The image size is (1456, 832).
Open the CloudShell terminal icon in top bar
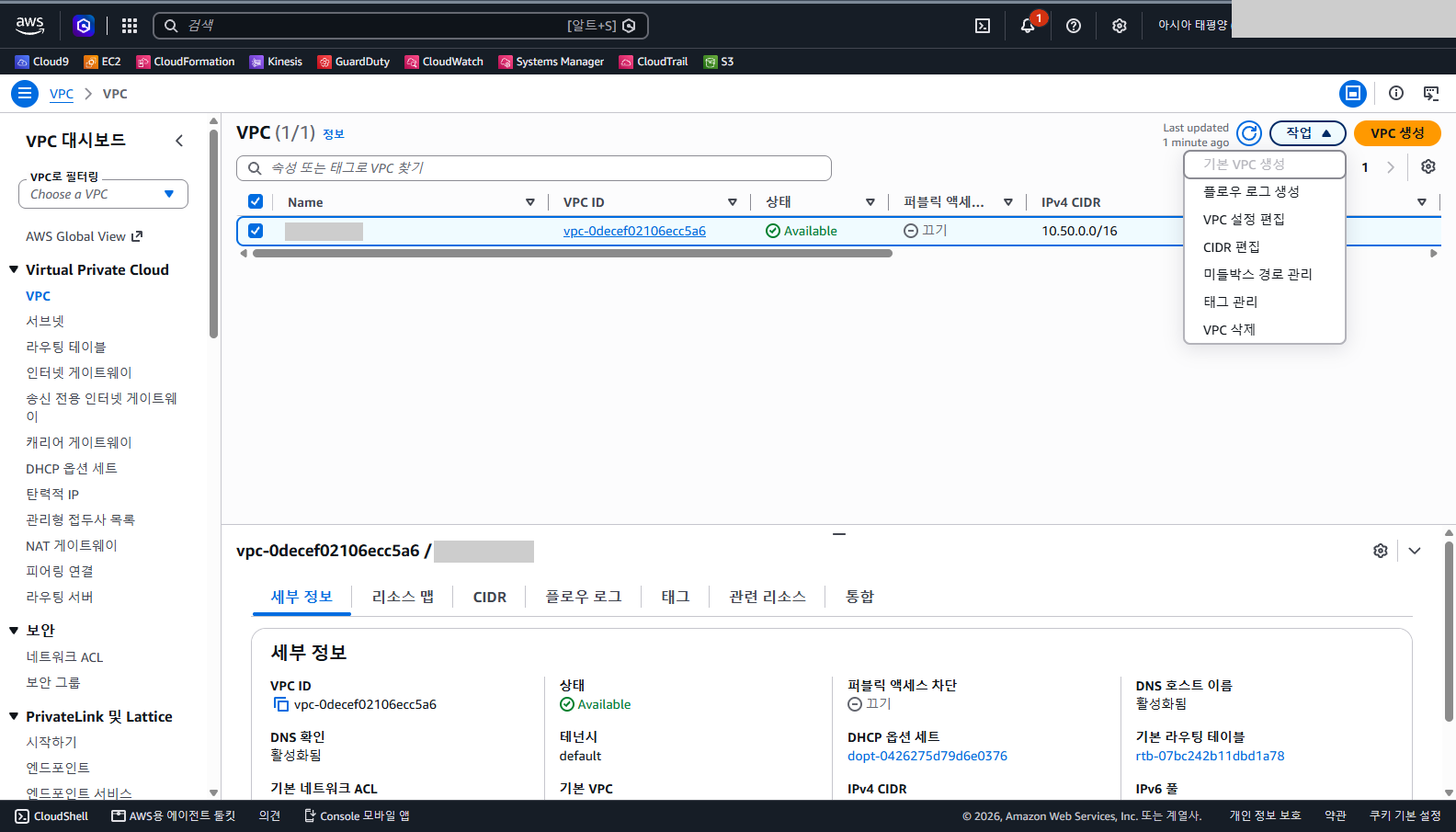pos(983,26)
